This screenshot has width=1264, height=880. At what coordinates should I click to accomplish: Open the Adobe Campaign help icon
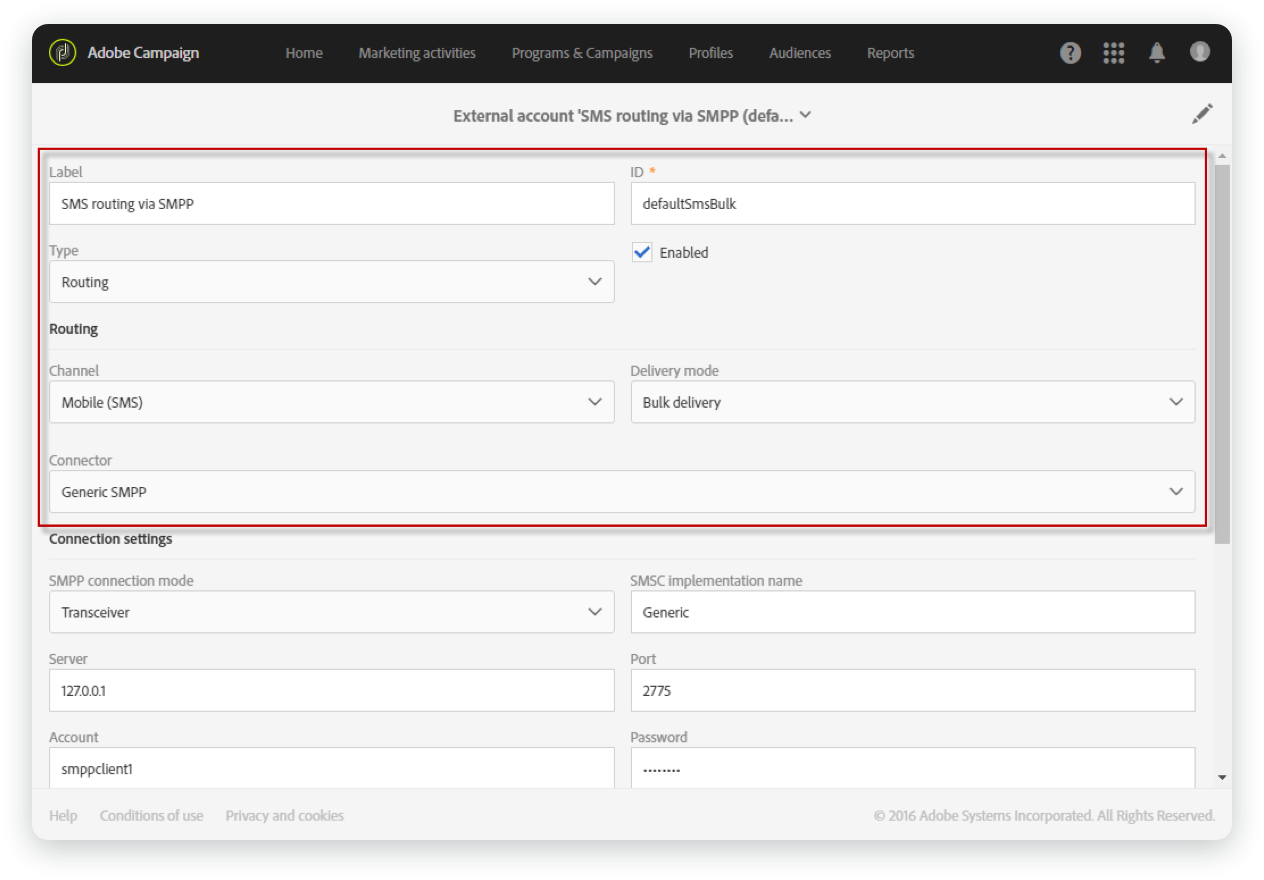(1070, 53)
